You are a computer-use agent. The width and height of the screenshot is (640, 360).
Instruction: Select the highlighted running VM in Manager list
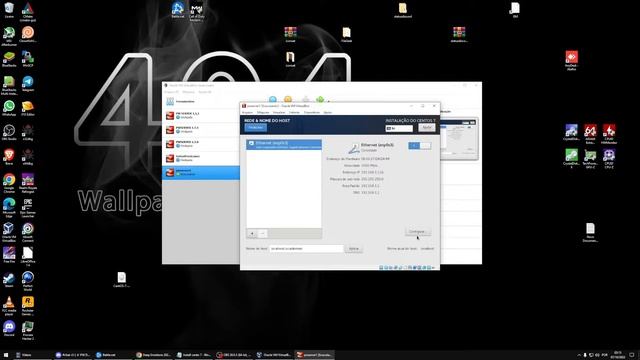(201, 173)
